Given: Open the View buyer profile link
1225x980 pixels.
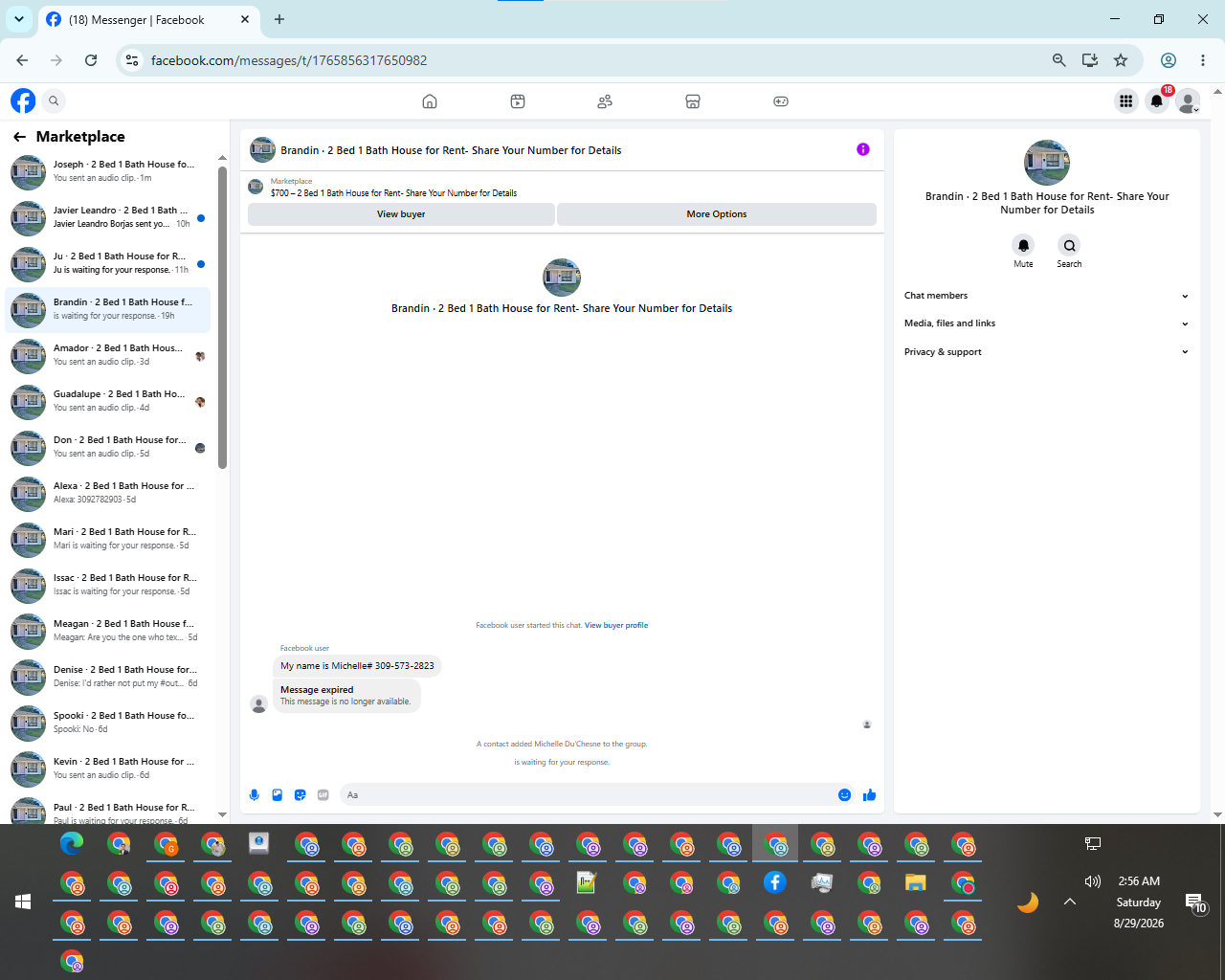Looking at the screenshot, I should click(x=616, y=626).
